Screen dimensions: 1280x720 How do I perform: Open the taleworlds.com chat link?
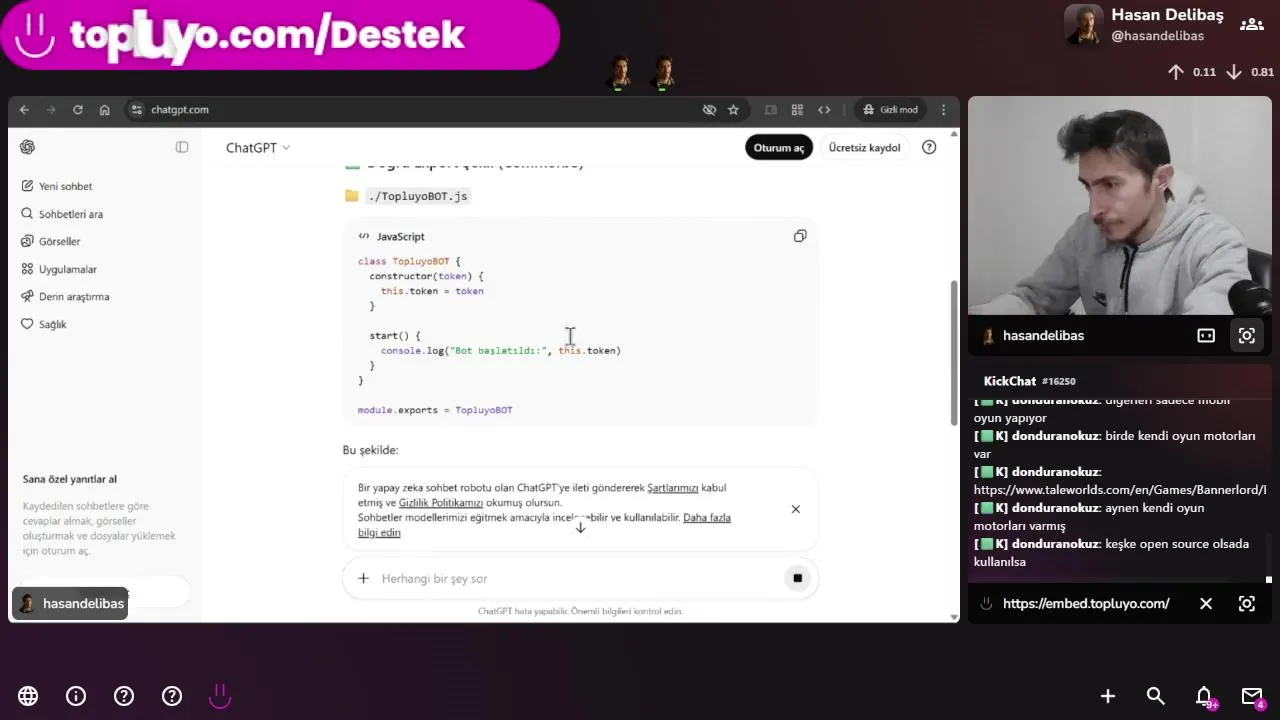tap(1120, 490)
